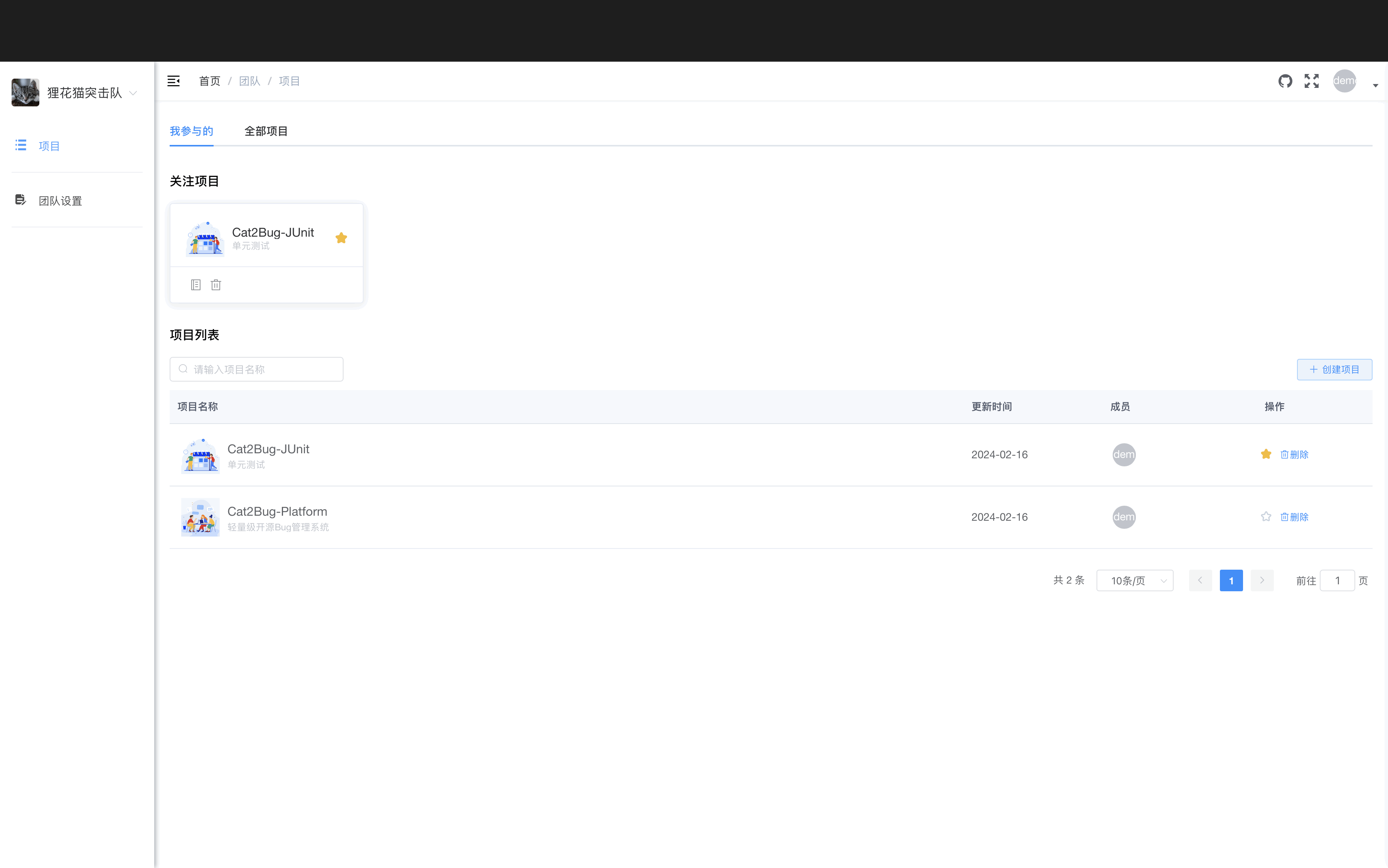Open Cat2Bug-Platform in the project list
The width and height of the screenshot is (1388, 868).
coord(277,511)
